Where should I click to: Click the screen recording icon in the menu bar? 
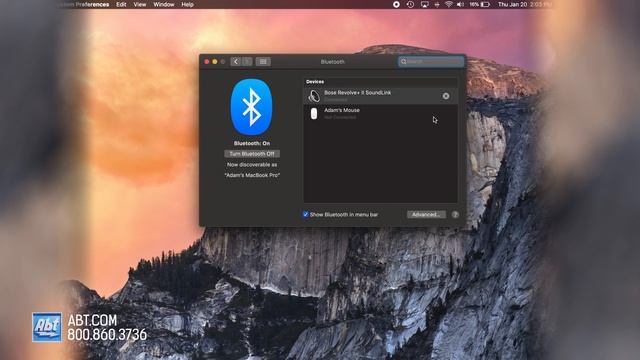click(396, 4)
